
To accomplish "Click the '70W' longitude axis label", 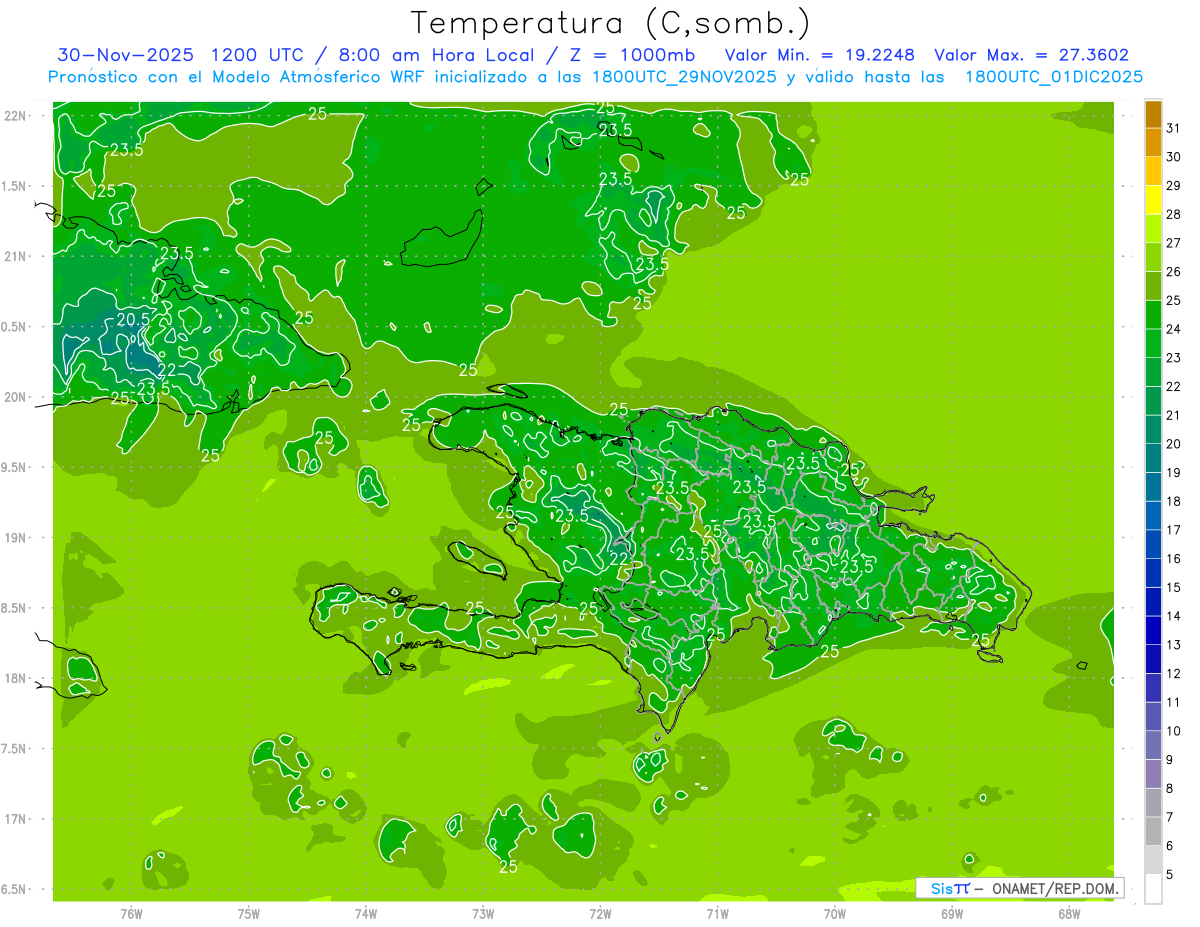I will (x=834, y=913).
